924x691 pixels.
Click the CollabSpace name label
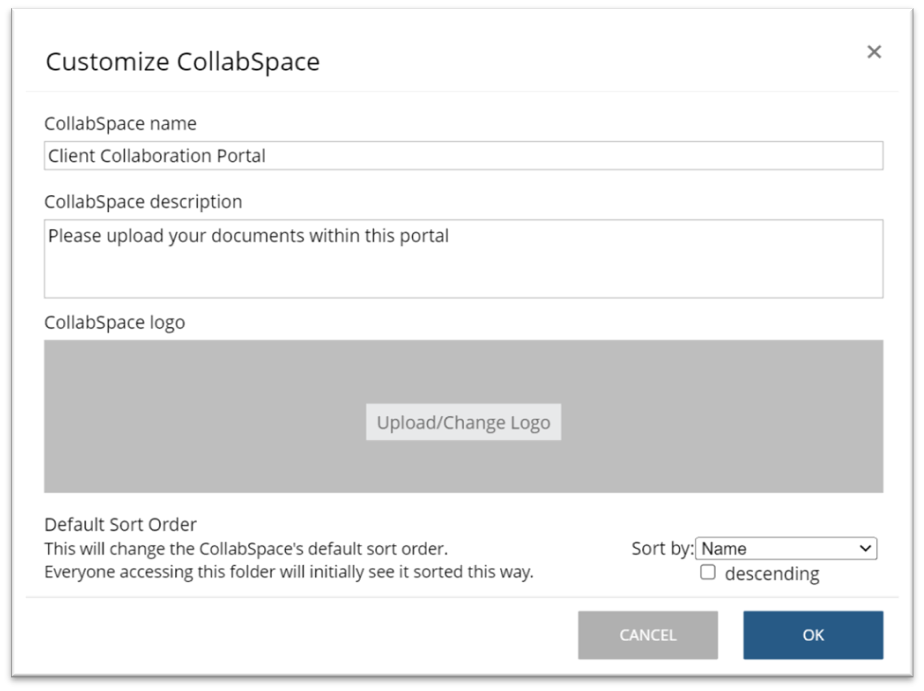pos(119,123)
